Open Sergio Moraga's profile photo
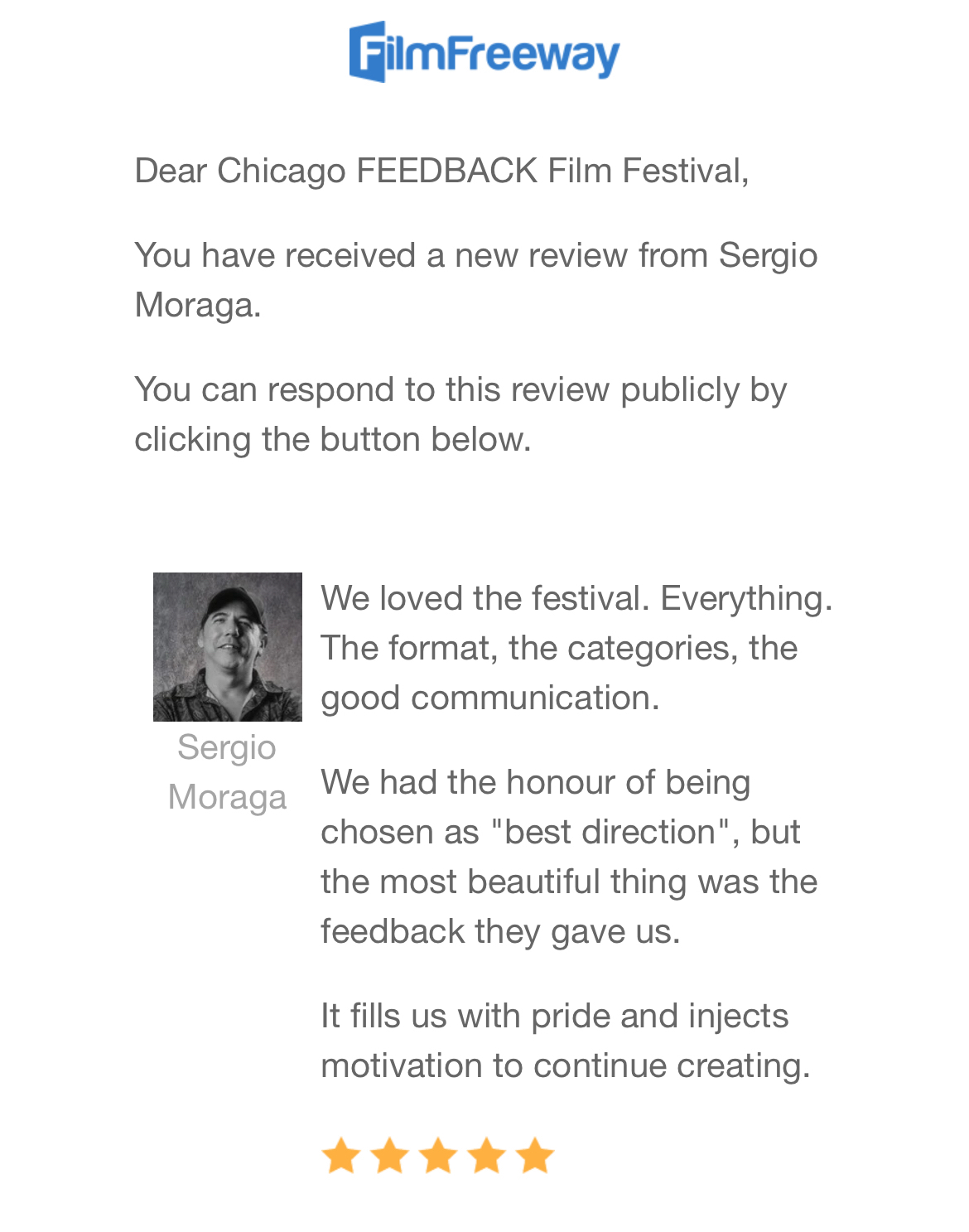This screenshot has height=1232, width=969. (x=228, y=646)
